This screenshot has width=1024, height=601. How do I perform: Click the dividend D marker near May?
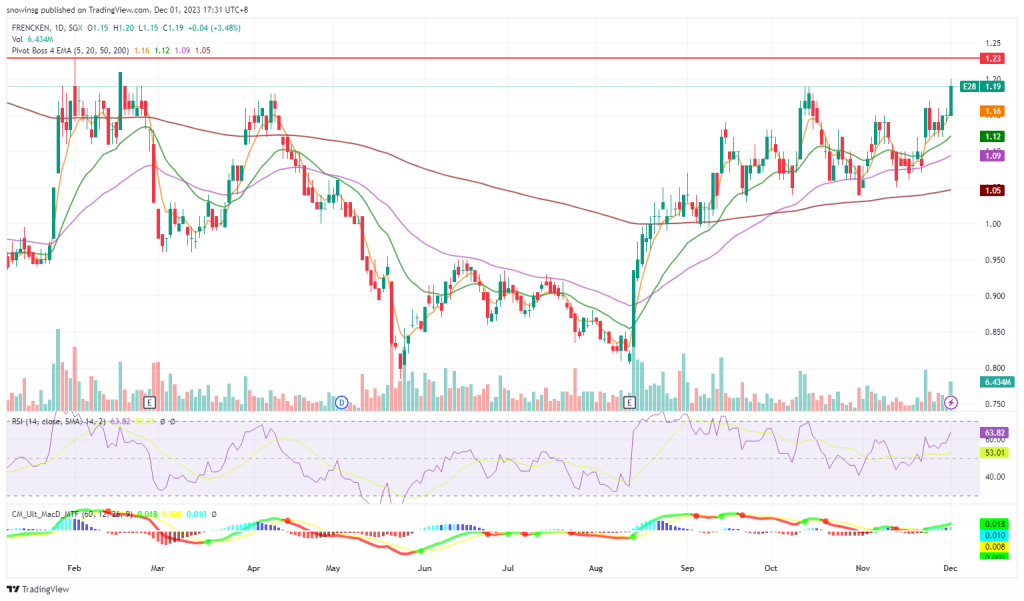click(x=342, y=402)
